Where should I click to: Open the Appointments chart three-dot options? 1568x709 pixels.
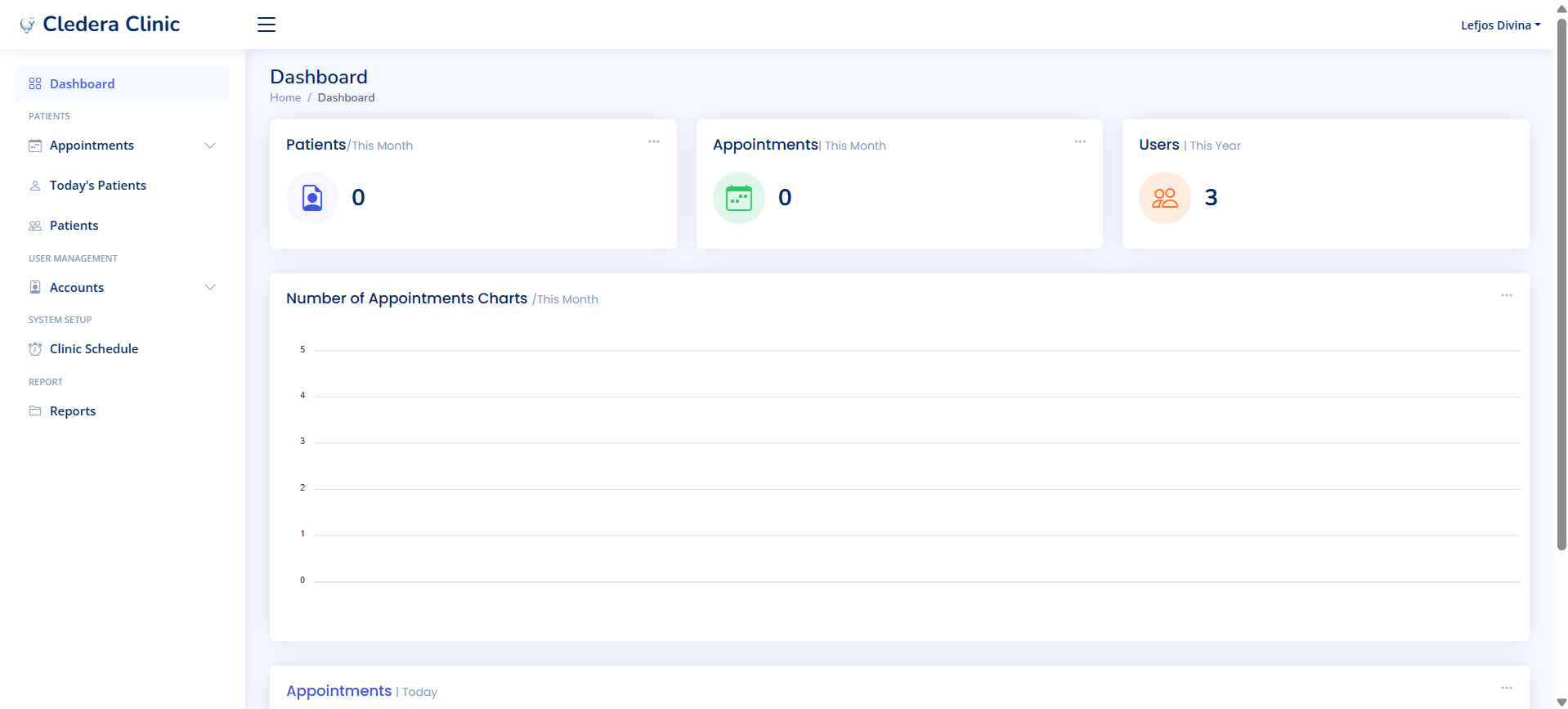1506,295
